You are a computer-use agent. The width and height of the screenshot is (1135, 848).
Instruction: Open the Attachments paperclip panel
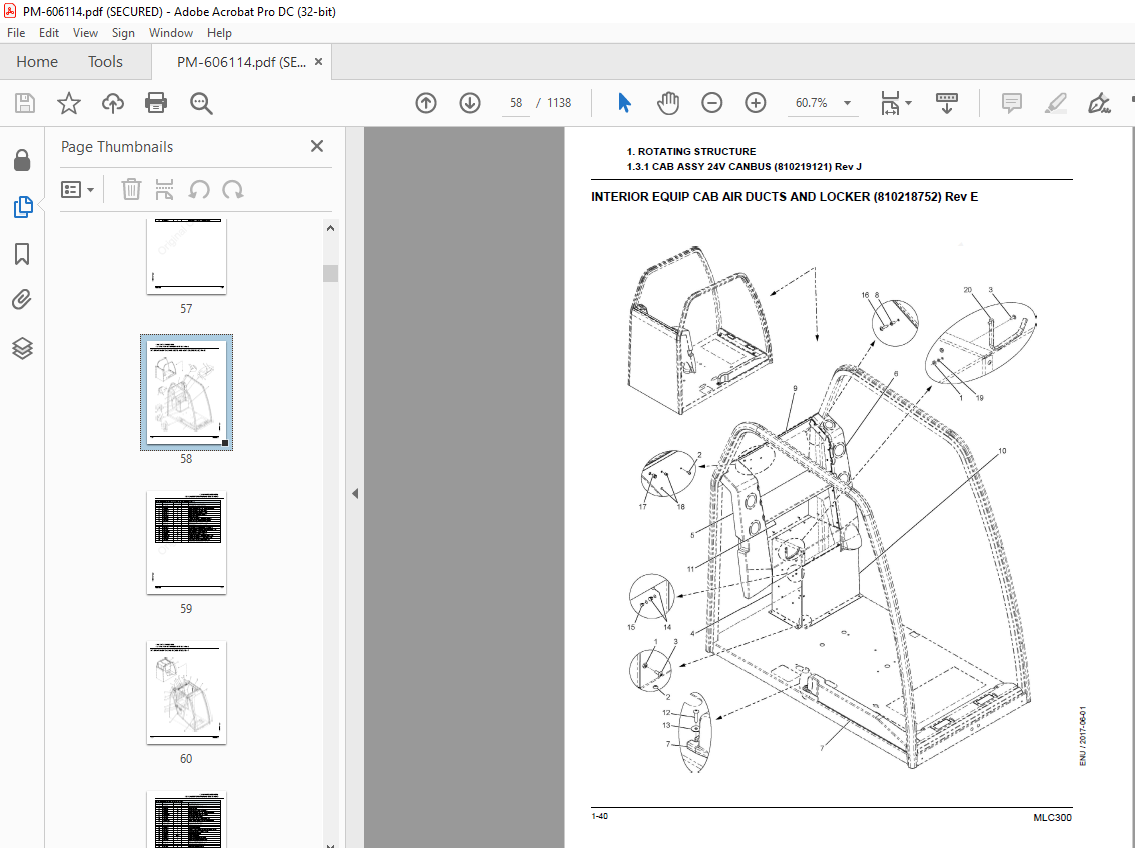(22, 300)
